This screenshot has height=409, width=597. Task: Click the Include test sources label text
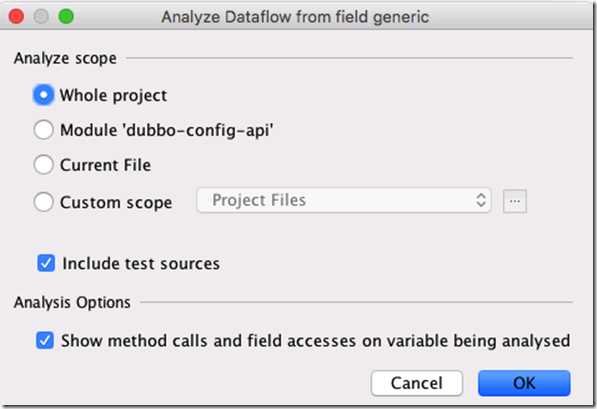coord(141,264)
